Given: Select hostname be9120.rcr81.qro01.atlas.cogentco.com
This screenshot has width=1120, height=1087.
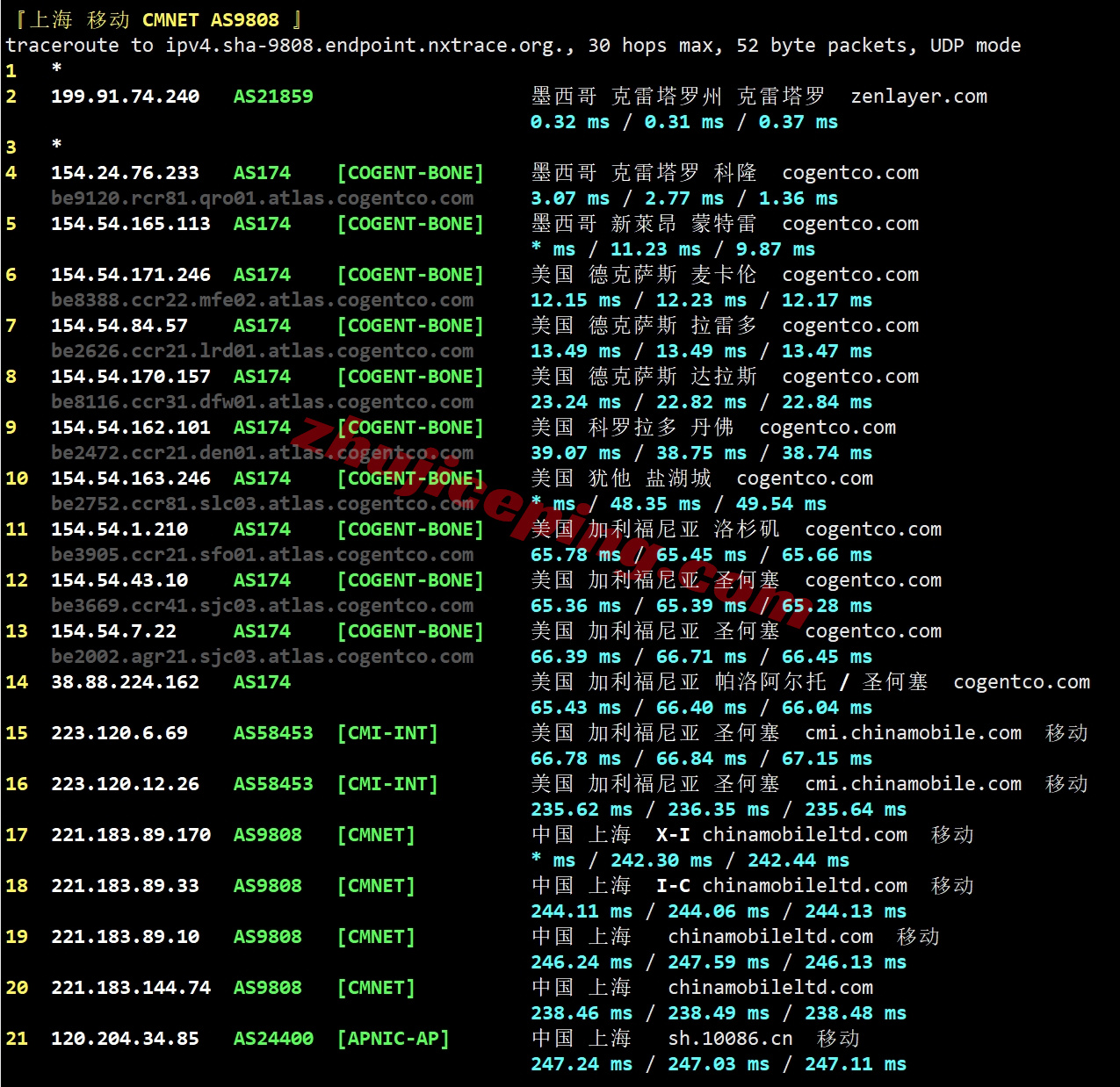Looking at the screenshot, I should (263, 198).
